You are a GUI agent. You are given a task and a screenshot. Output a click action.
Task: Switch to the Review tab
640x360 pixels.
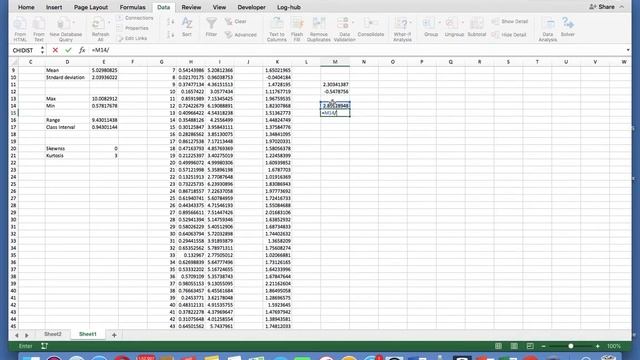(191, 7)
